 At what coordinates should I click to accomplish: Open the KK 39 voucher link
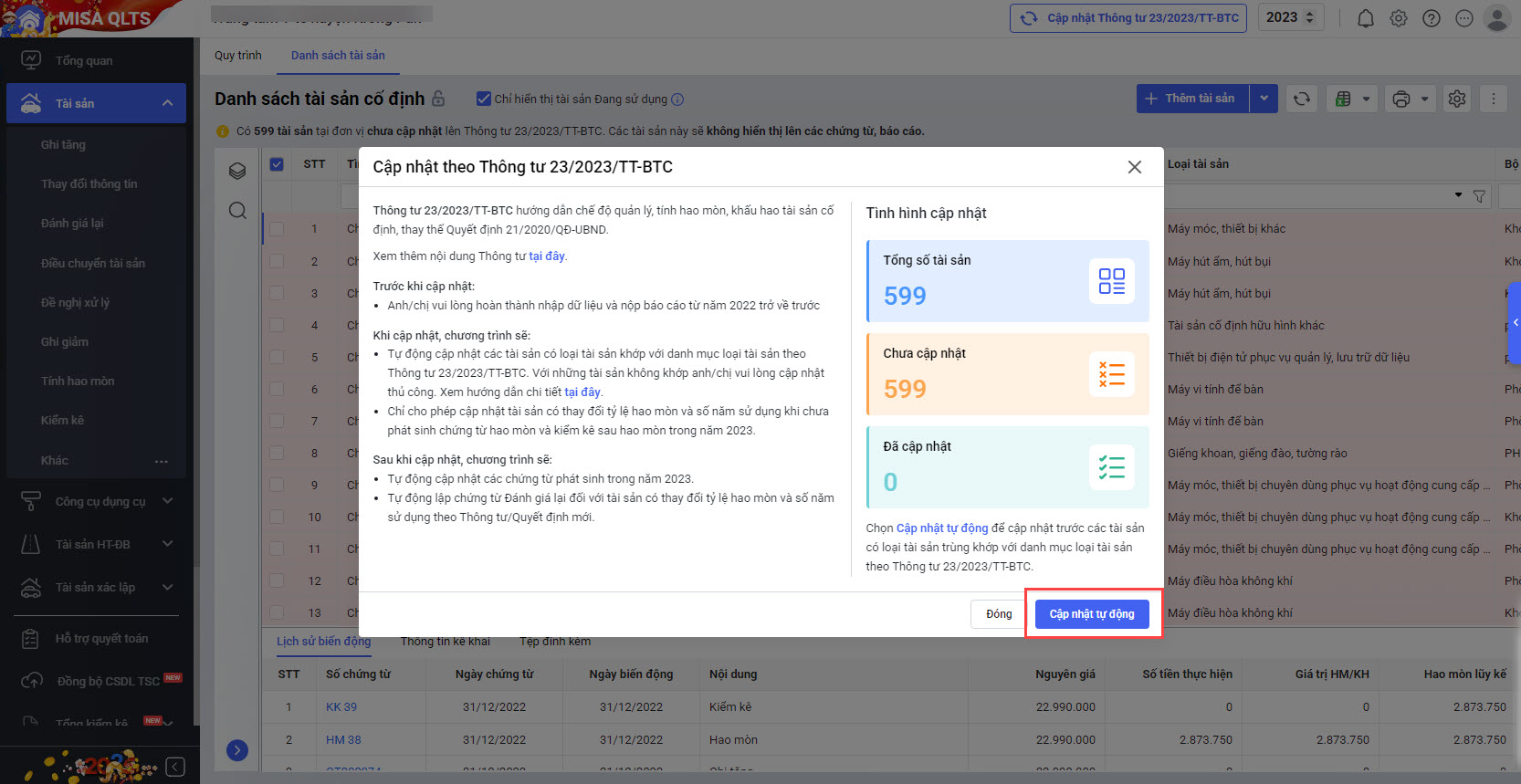click(341, 707)
